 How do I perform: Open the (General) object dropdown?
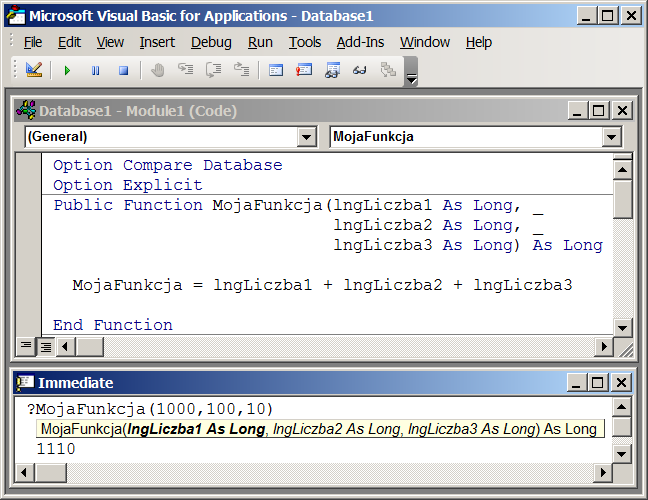coord(307,137)
